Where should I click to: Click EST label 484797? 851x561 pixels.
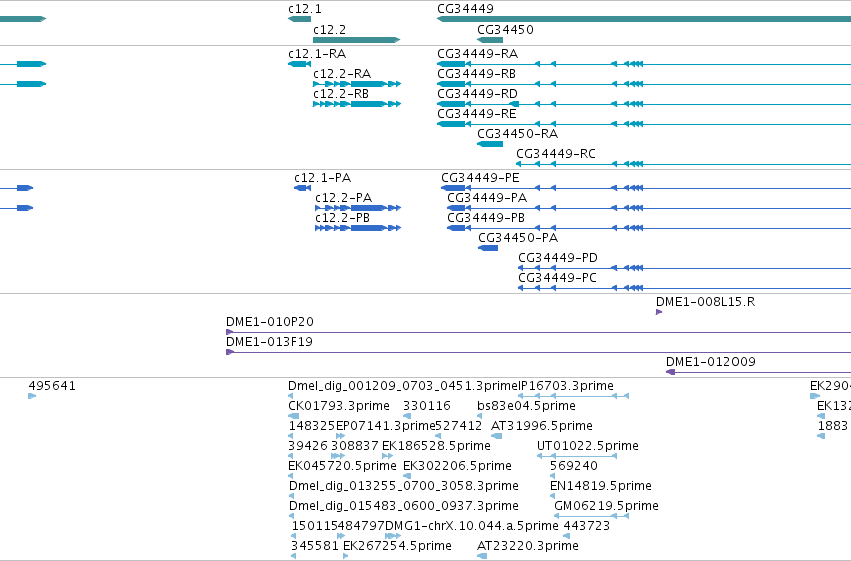[x=361, y=527]
